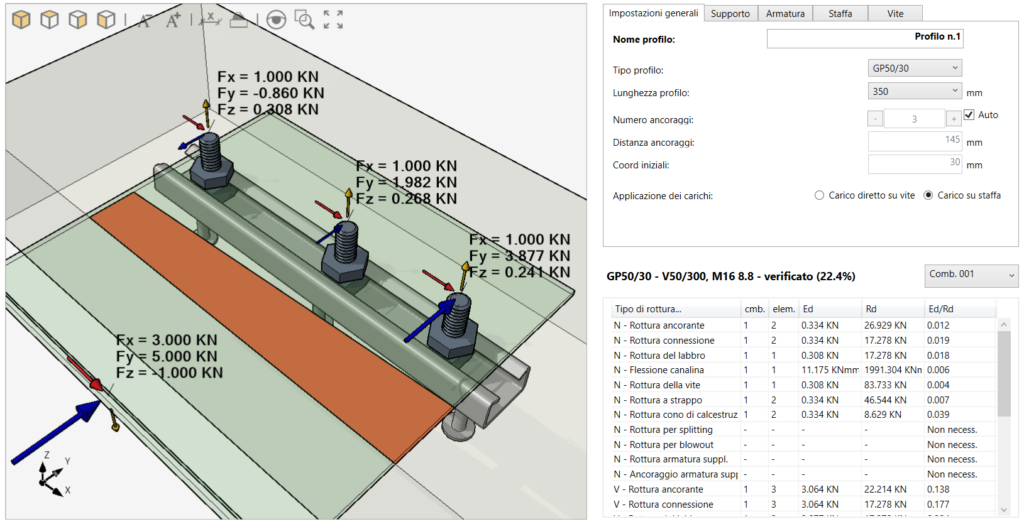The image size is (1024, 524).
Task: Open the Lunghezza profilo 350 dropdown
Action: (914, 91)
